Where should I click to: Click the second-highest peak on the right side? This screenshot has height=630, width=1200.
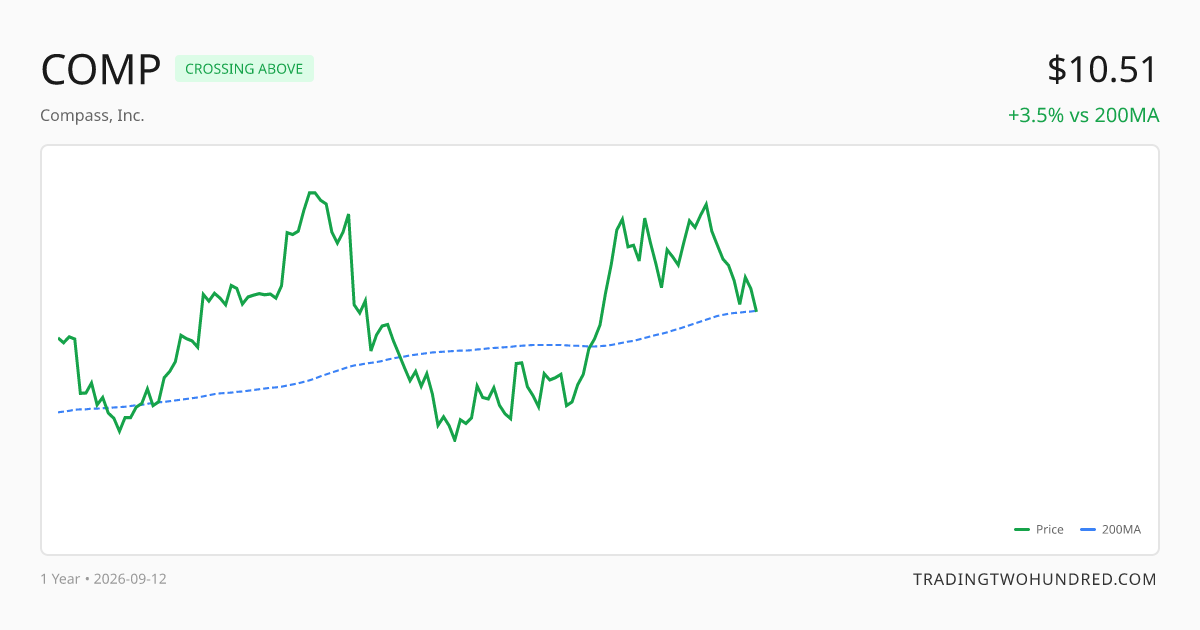click(706, 203)
